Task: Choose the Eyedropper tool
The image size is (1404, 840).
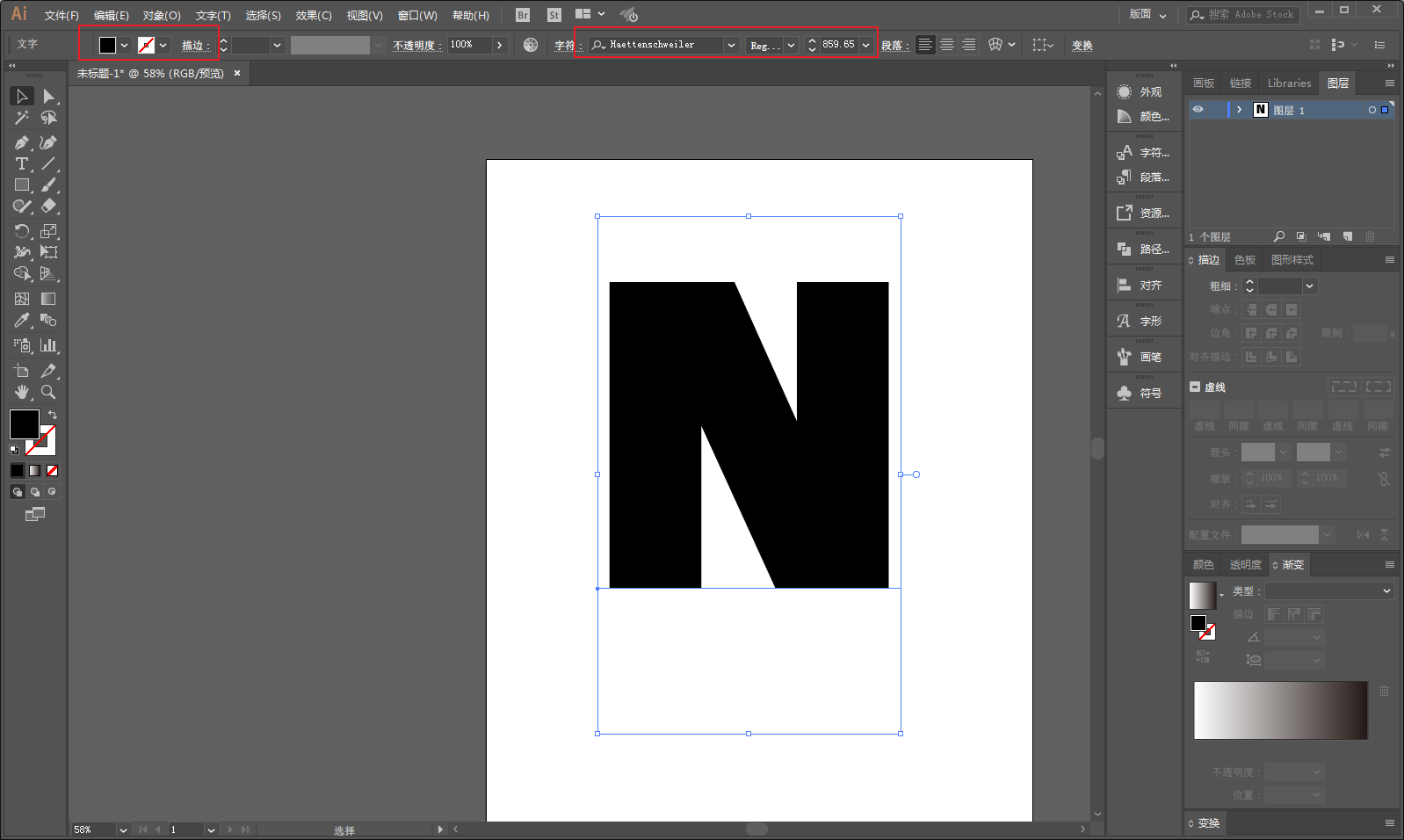Action: point(22,321)
